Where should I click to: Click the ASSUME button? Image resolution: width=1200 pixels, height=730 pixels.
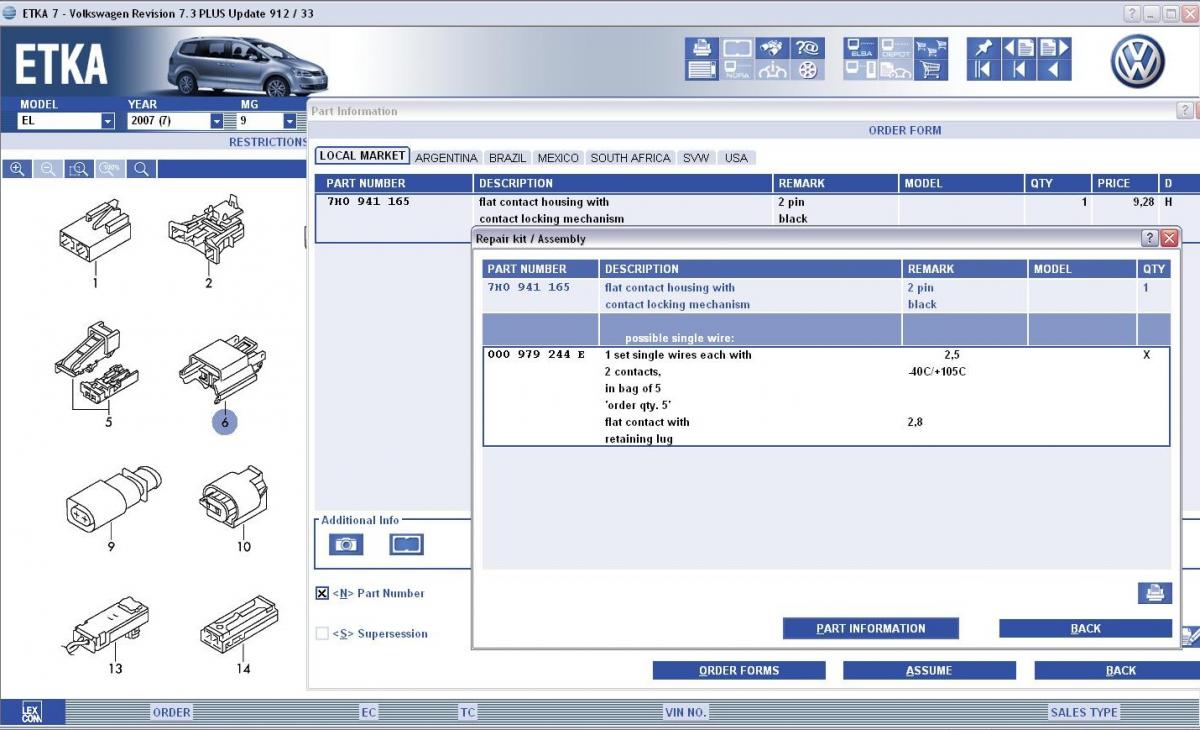click(929, 670)
